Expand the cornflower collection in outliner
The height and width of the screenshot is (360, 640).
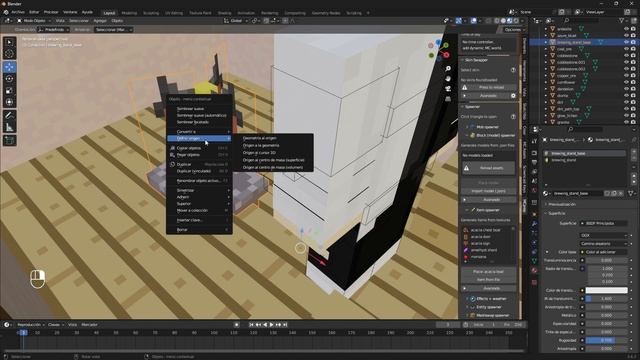click(546, 82)
